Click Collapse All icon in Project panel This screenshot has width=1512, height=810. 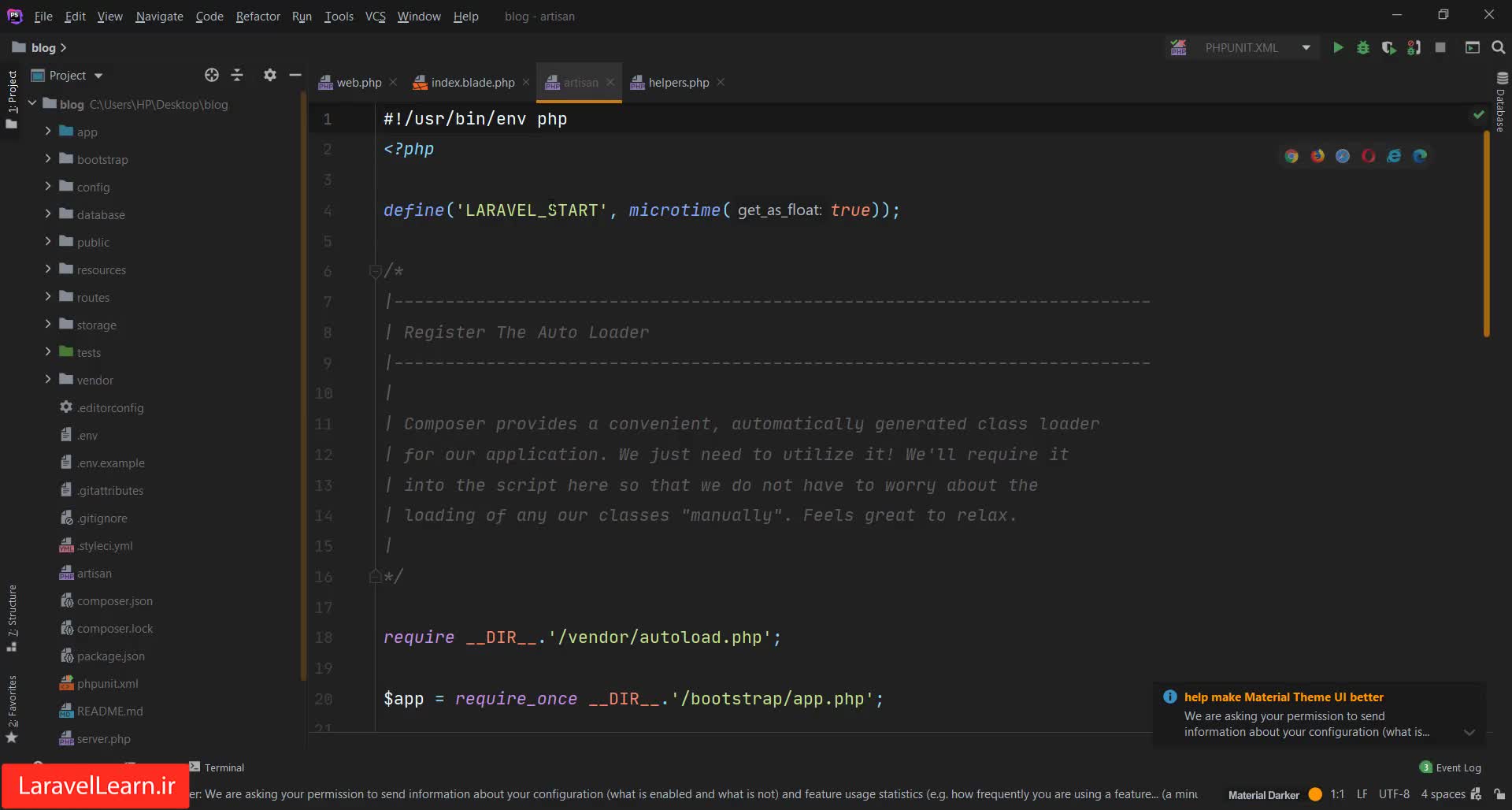click(237, 75)
